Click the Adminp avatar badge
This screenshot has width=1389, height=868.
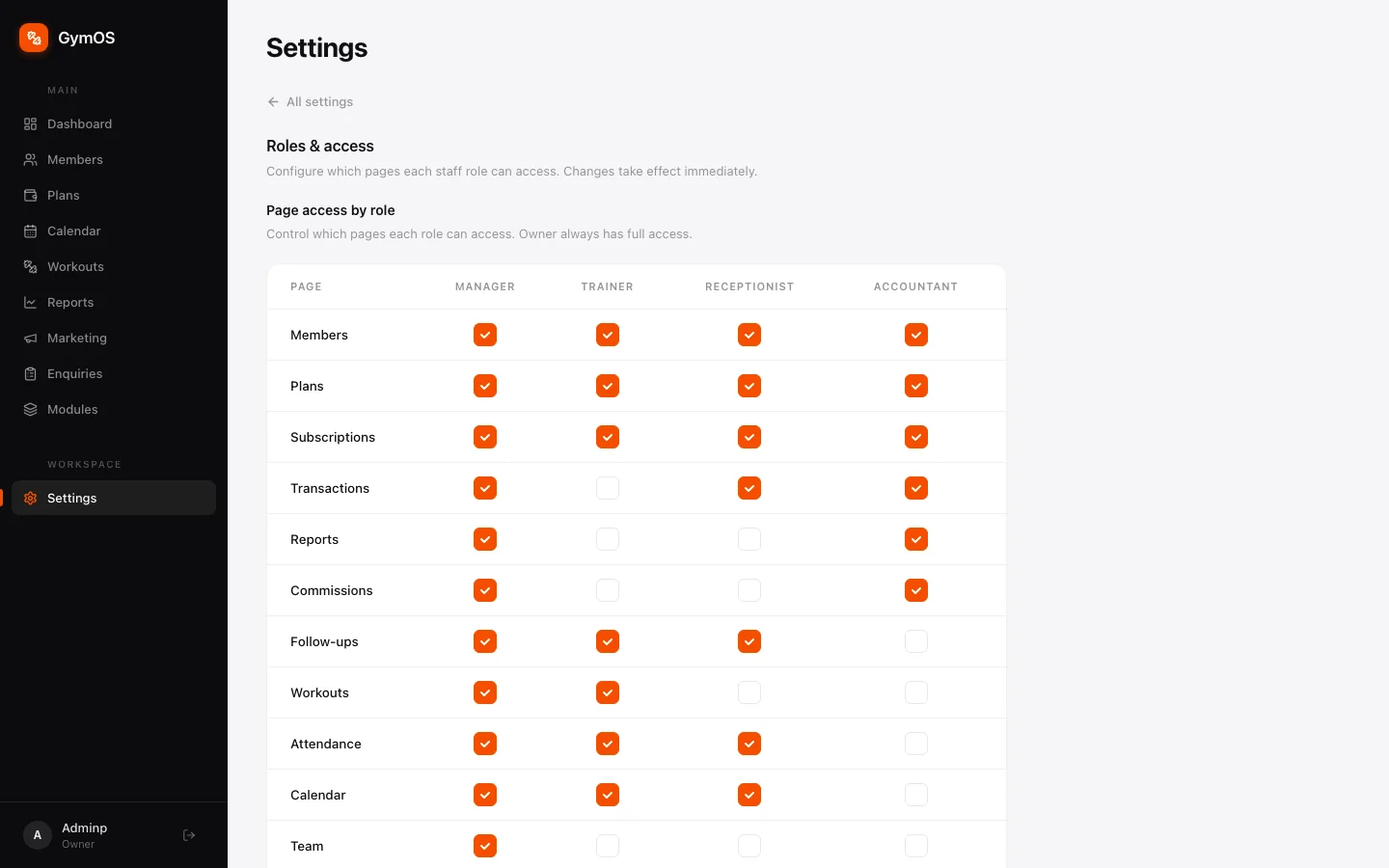(38, 835)
